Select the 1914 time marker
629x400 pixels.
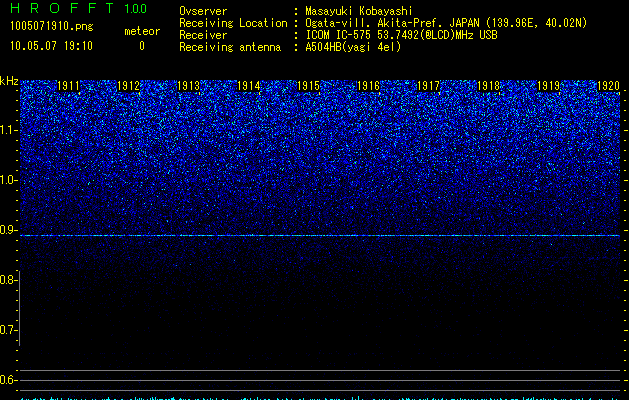[249, 86]
